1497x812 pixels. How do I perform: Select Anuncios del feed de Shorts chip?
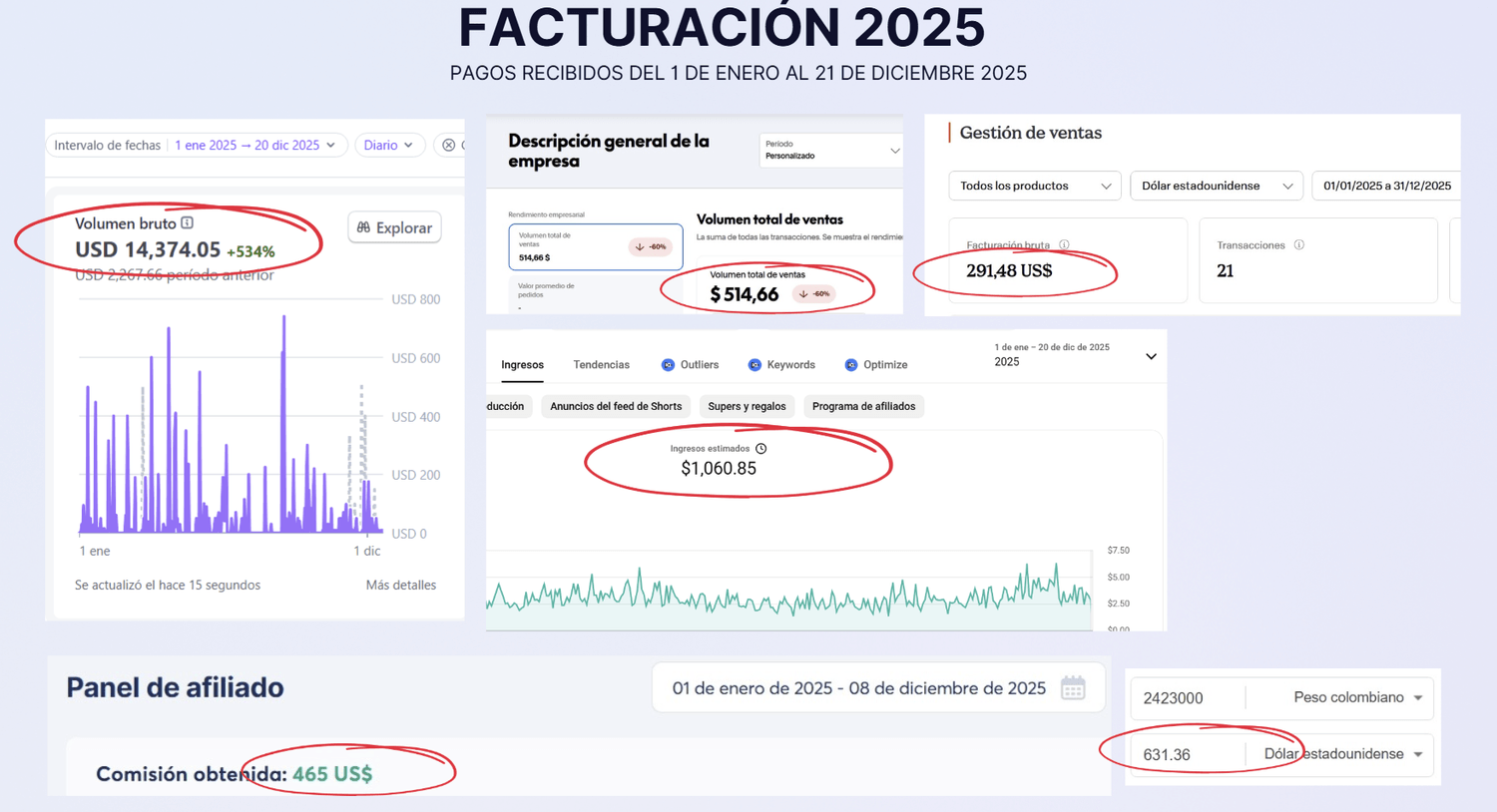616,406
